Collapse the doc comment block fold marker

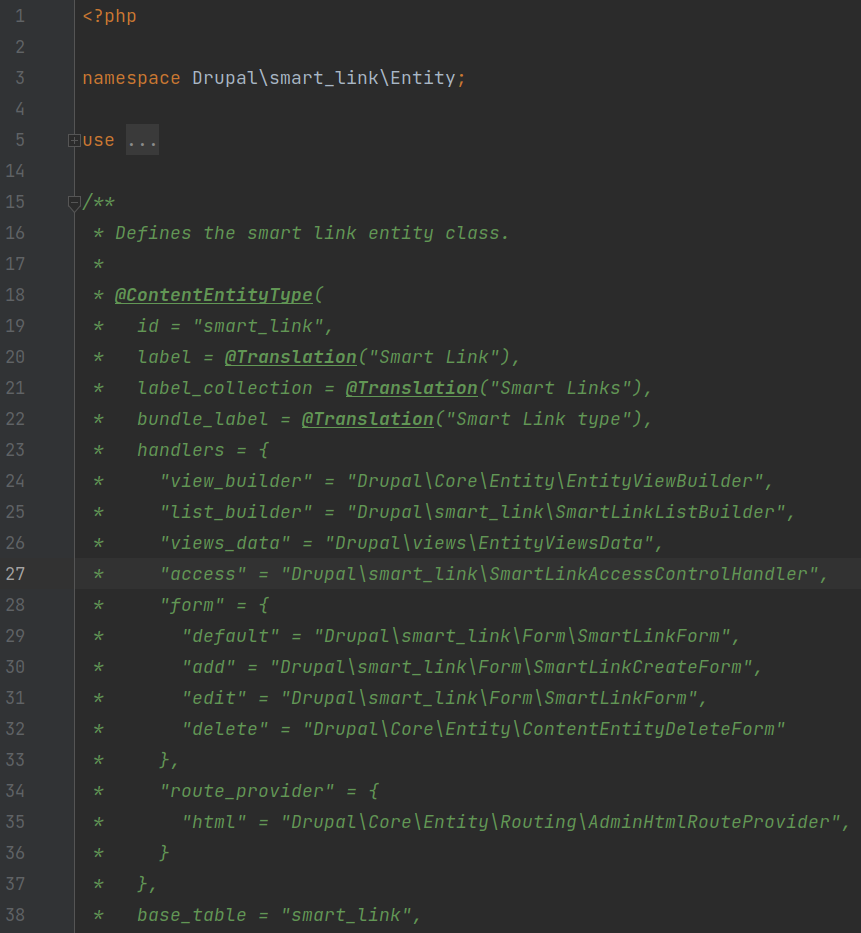click(74, 203)
